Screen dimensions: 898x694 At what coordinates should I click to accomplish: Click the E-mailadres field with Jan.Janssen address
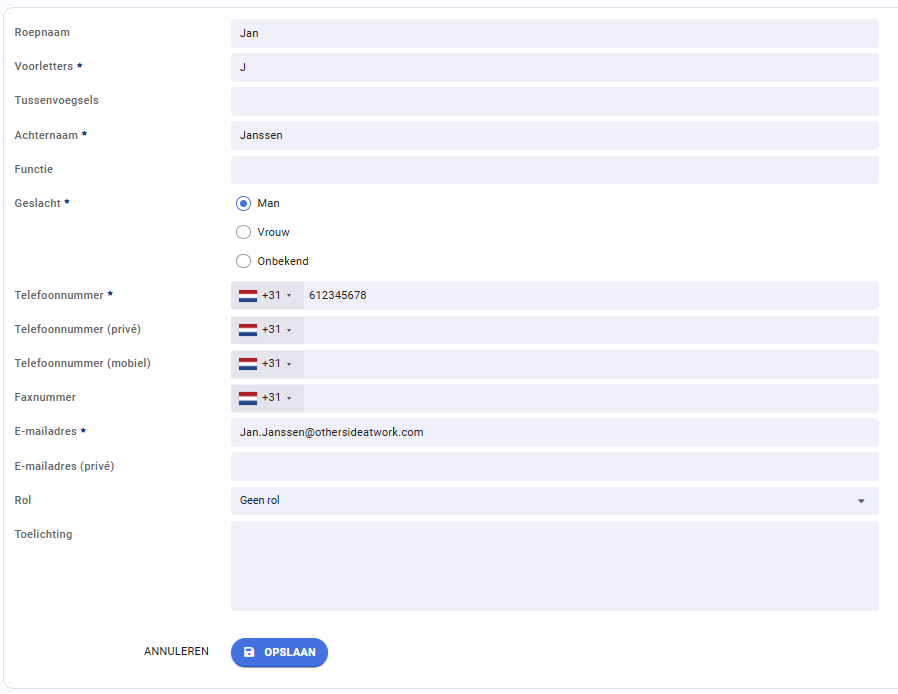554,432
